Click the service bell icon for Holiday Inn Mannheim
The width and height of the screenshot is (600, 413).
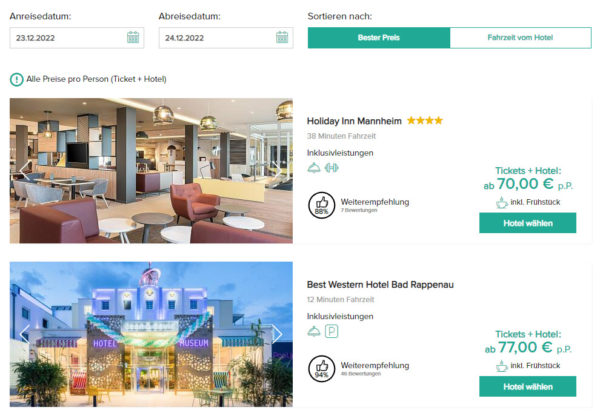[x=314, y=168]
